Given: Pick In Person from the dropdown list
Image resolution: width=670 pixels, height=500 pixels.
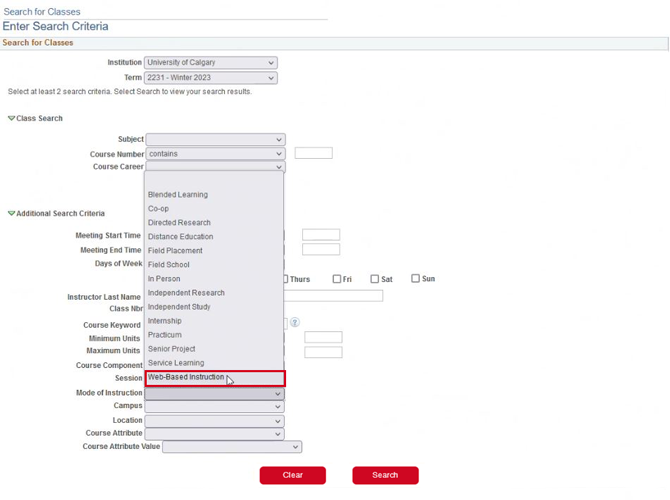Looking at the screenshot, I should tap(164, 279).
